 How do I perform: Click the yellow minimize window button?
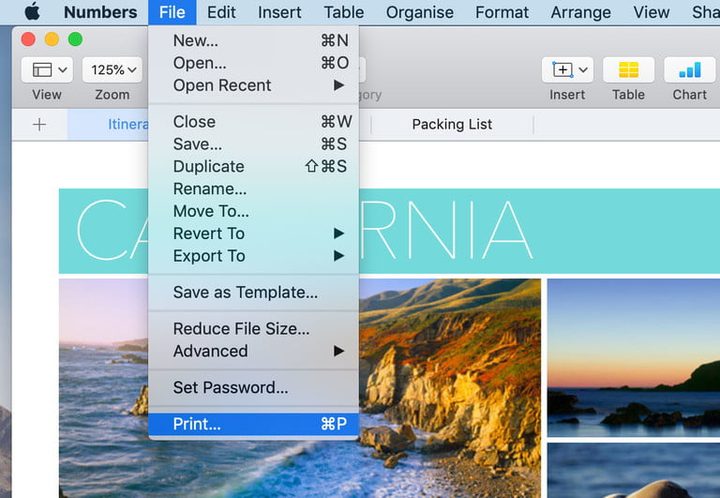[x=51, y=39]
